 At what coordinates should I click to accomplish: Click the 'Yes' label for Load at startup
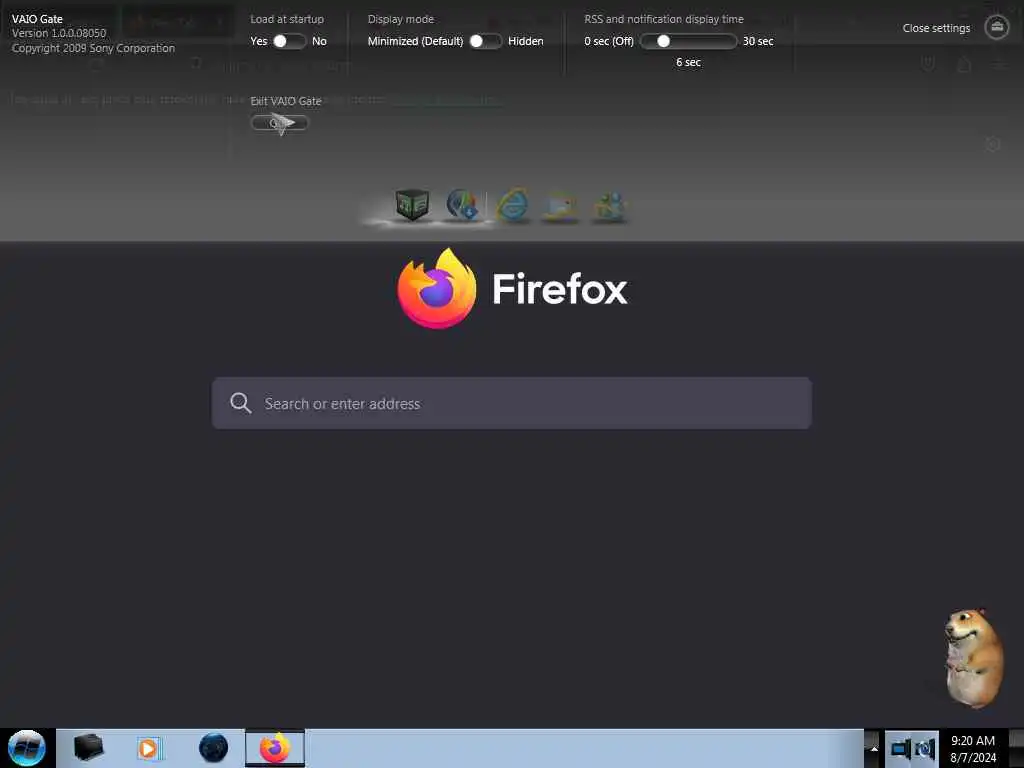tap(259, 41)
